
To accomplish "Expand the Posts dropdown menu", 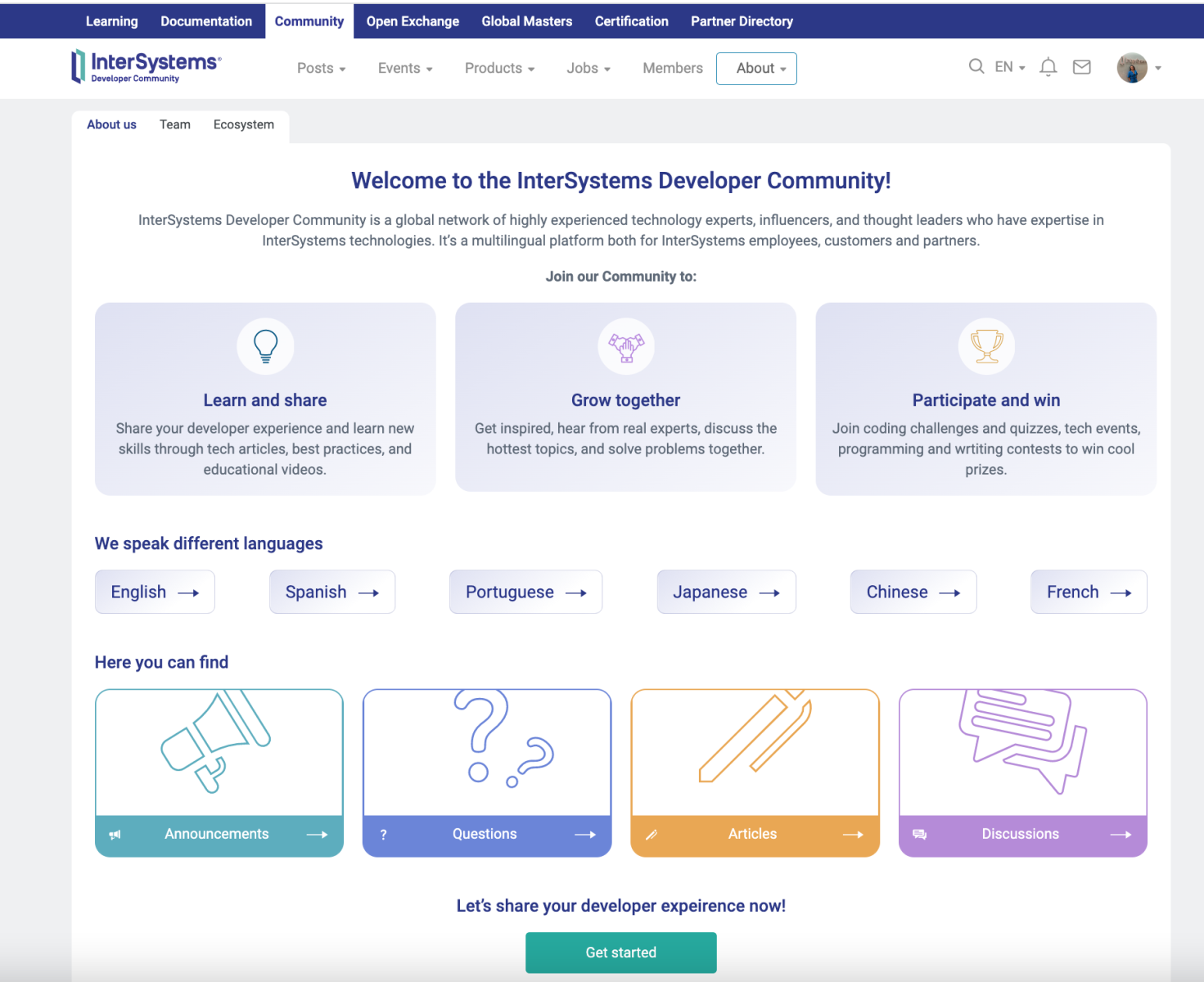I will pyautogui.click(x=321, y=69).
